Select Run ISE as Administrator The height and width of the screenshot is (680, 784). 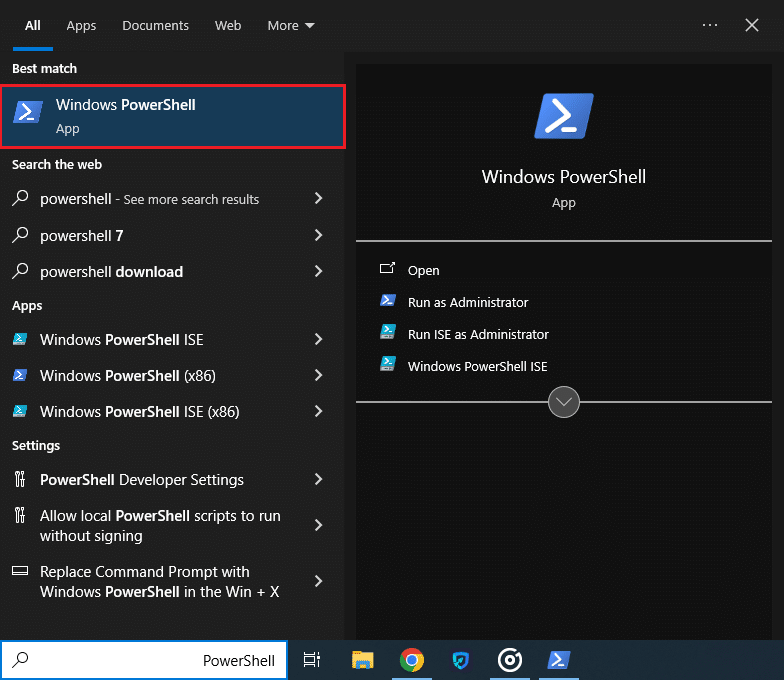pos(477,334)
